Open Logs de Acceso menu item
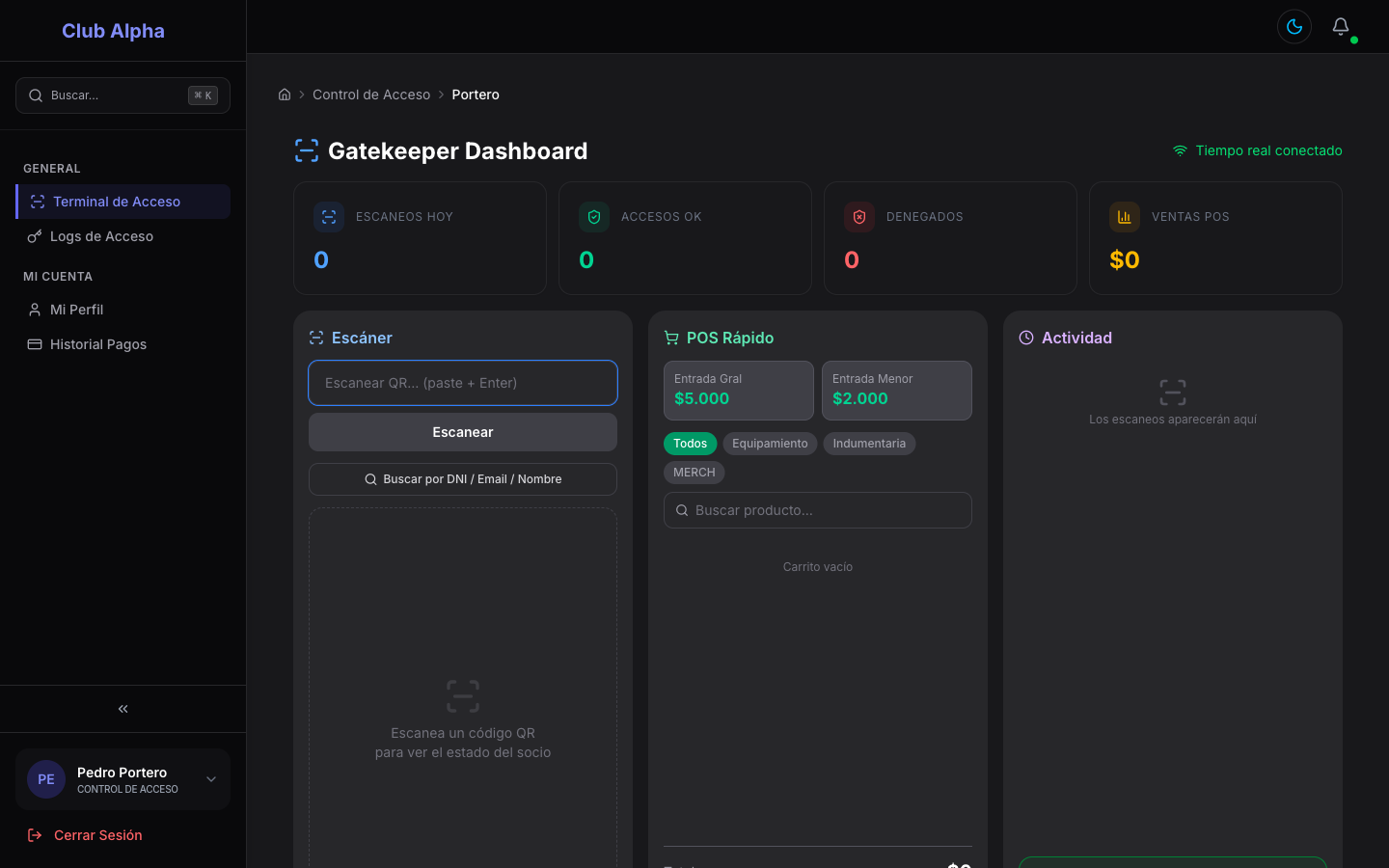The image size is (1389, 868). point(123,236)
